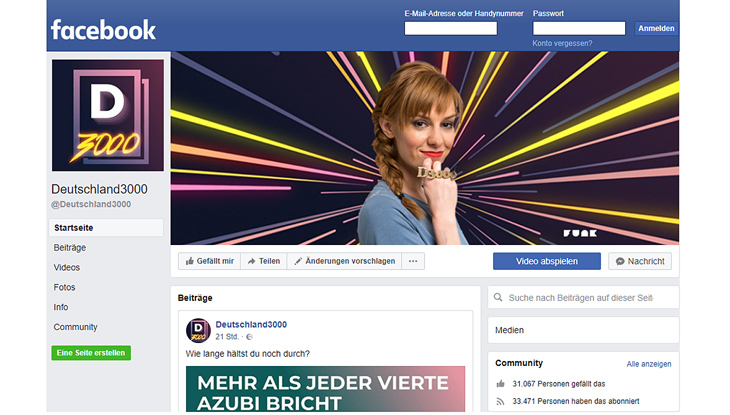The image size is (730, 415).
Task: Search posts via Suche nach Beiträgen field
Action: [583, 297]
